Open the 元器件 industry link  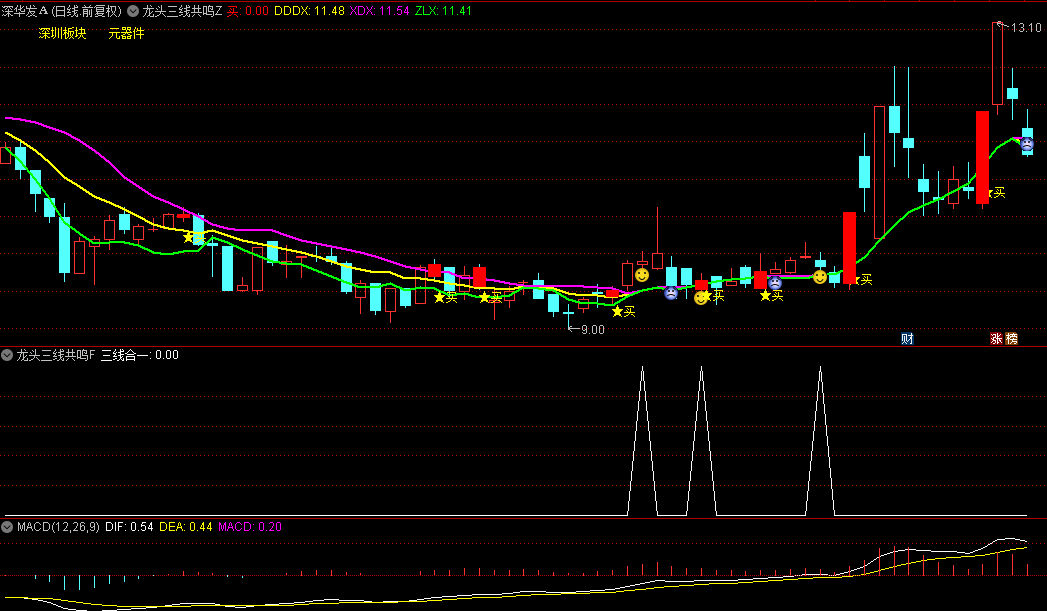pos(126,33)
